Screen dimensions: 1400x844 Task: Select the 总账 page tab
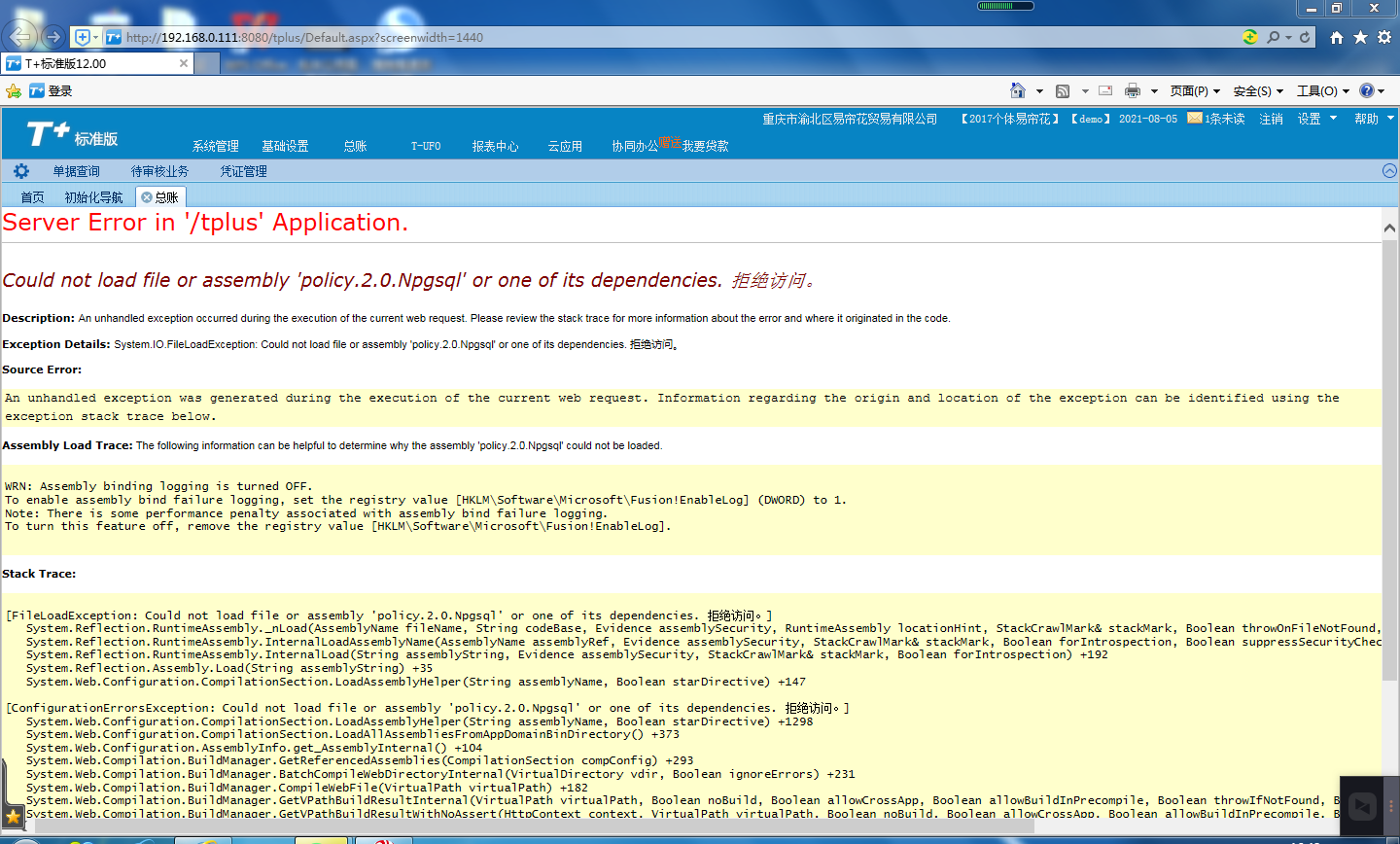pyautogui.click(x=166, y=197)
